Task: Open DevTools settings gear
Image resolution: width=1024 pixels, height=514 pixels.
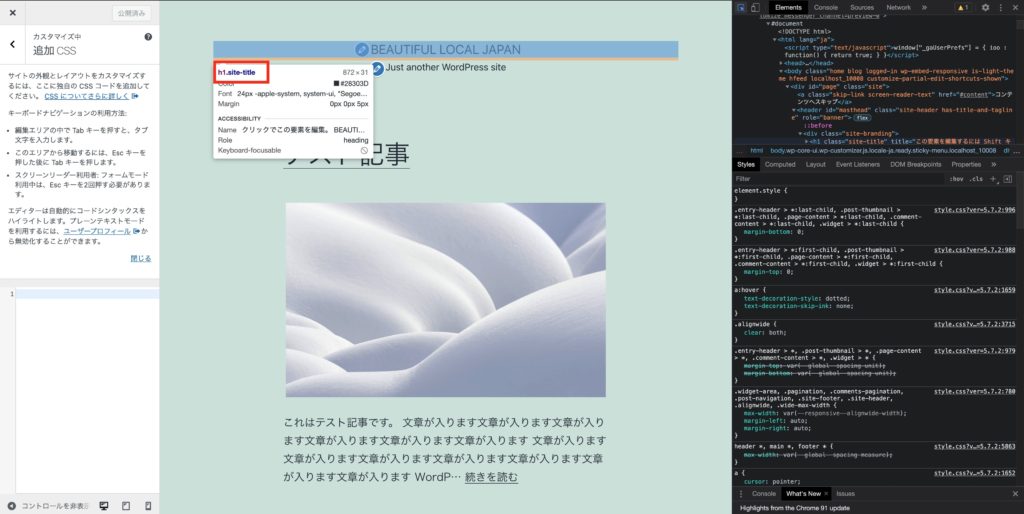Action: point(985,8)
